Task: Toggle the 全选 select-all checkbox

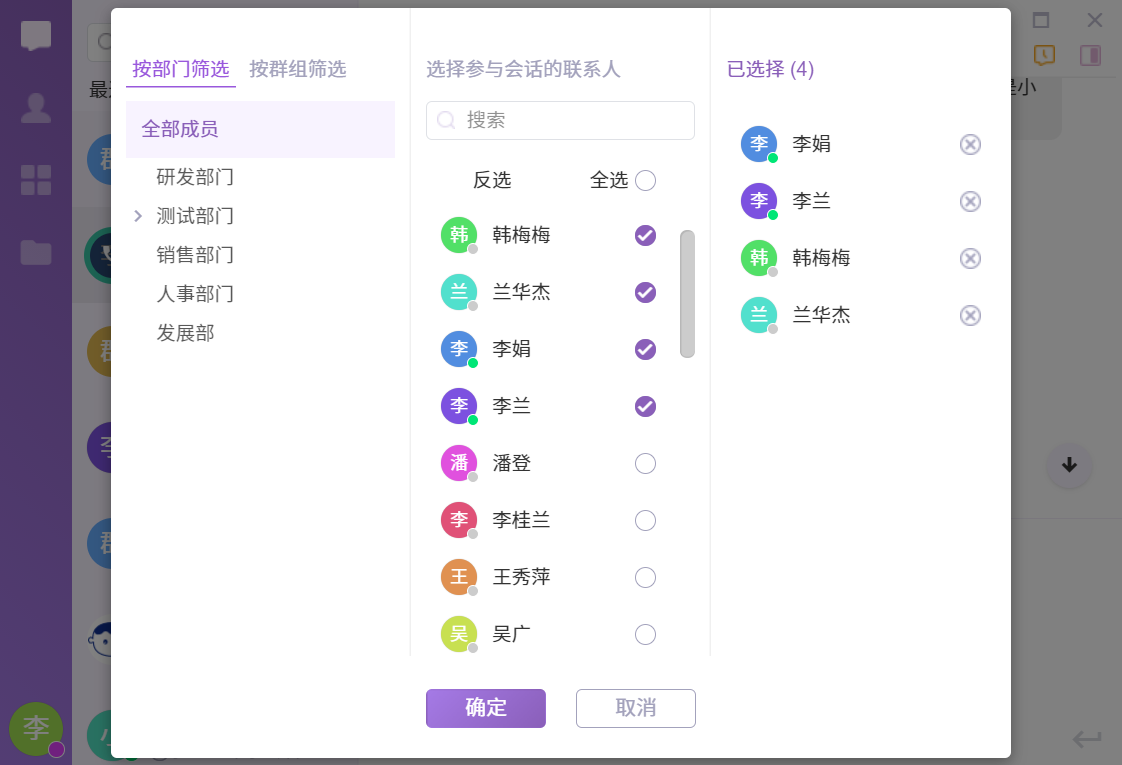Action: pos(645,181)
